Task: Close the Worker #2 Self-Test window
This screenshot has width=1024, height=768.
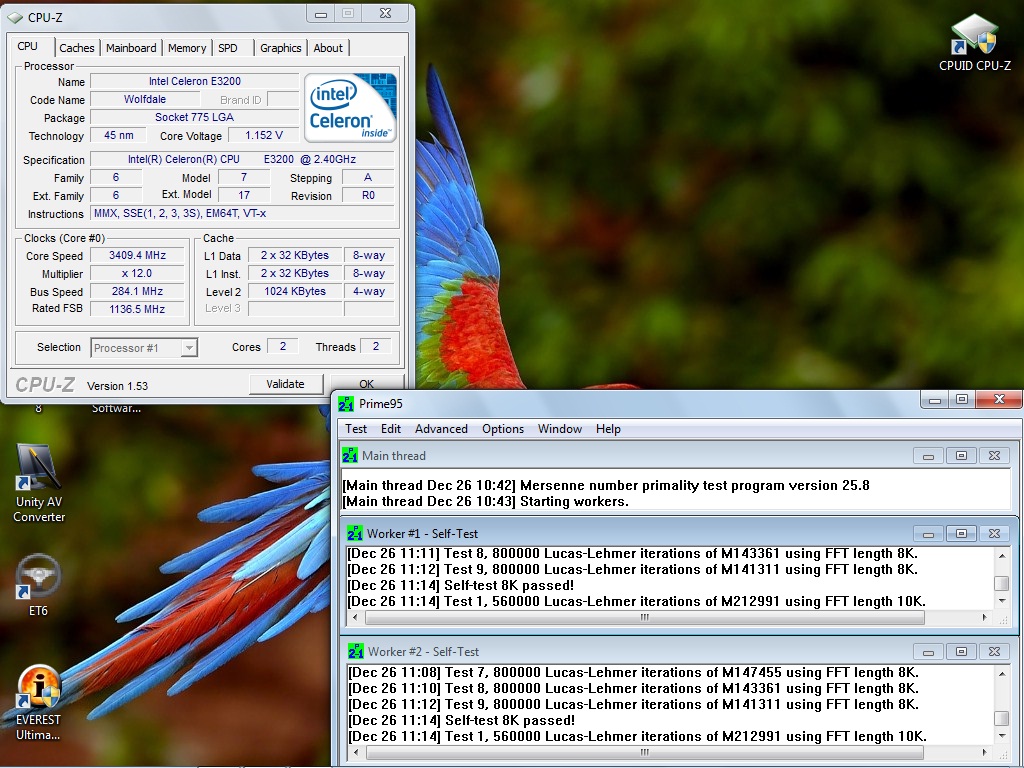Action: coord(994,652)
